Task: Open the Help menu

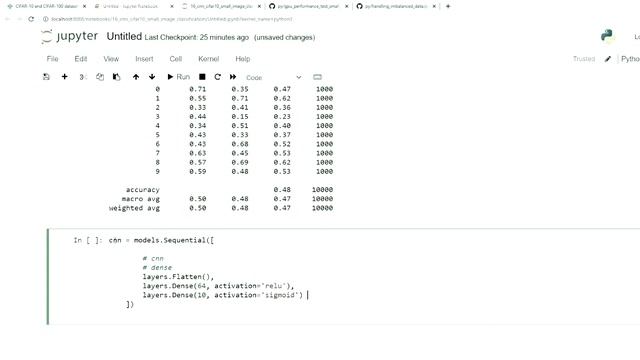Action: pos(242,59)
